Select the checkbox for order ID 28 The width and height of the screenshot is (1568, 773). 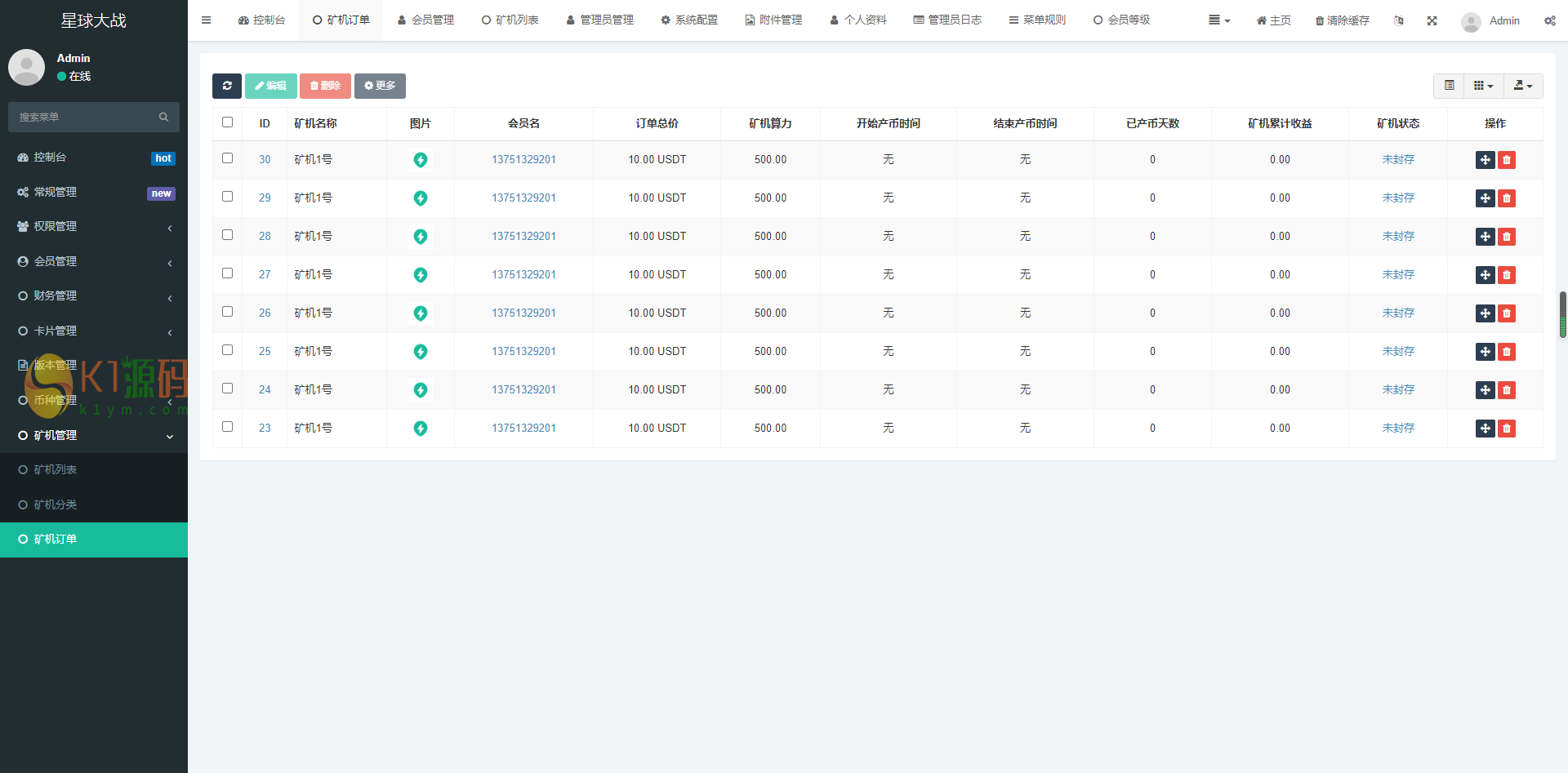pyautogui.click(x=227, y=235)
